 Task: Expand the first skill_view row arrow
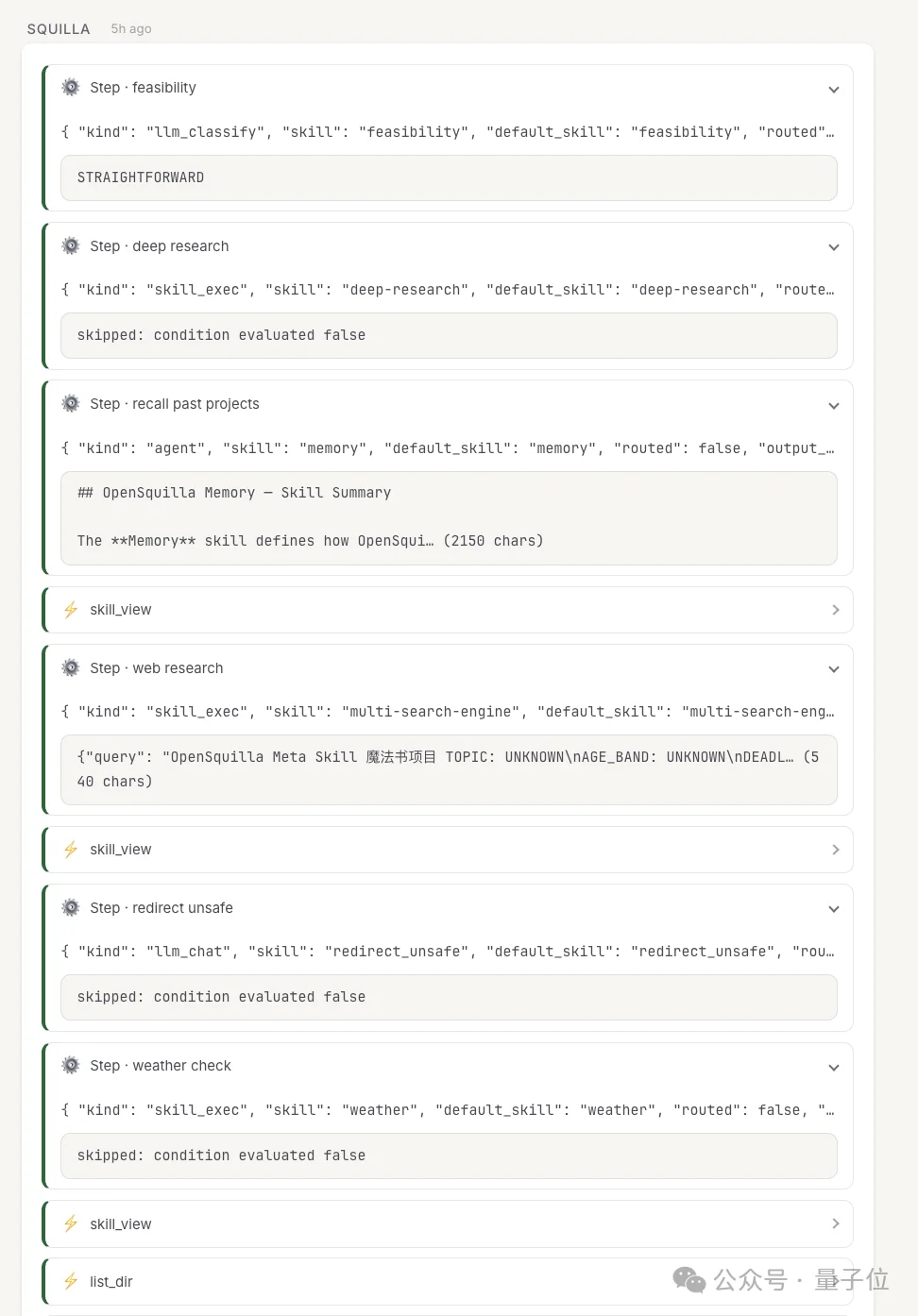coord(835,610)
